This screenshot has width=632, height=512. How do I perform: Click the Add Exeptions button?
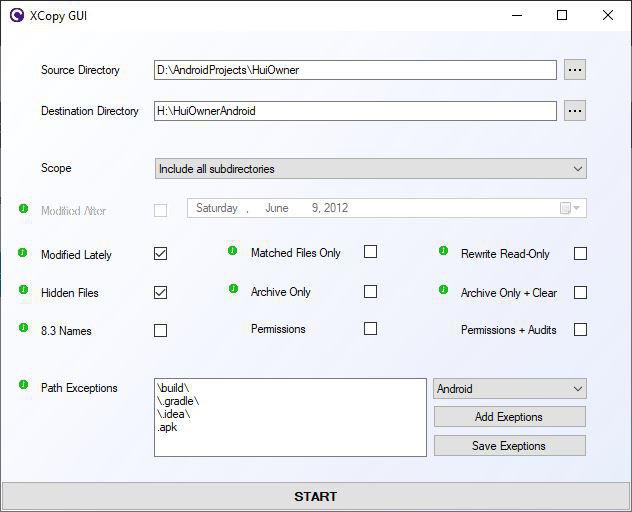click(x=510, y=416)
